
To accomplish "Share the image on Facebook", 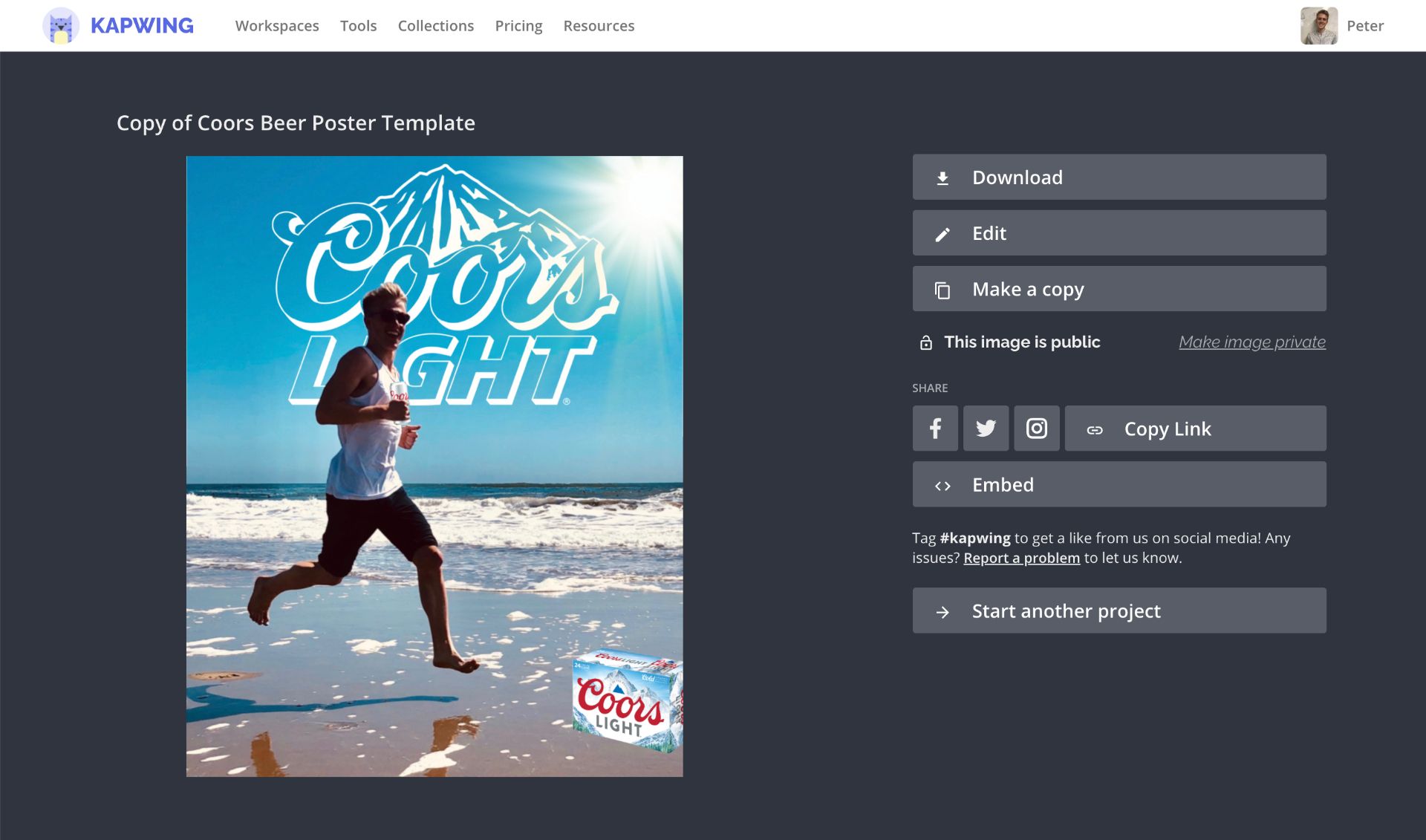I will (935, 429).
